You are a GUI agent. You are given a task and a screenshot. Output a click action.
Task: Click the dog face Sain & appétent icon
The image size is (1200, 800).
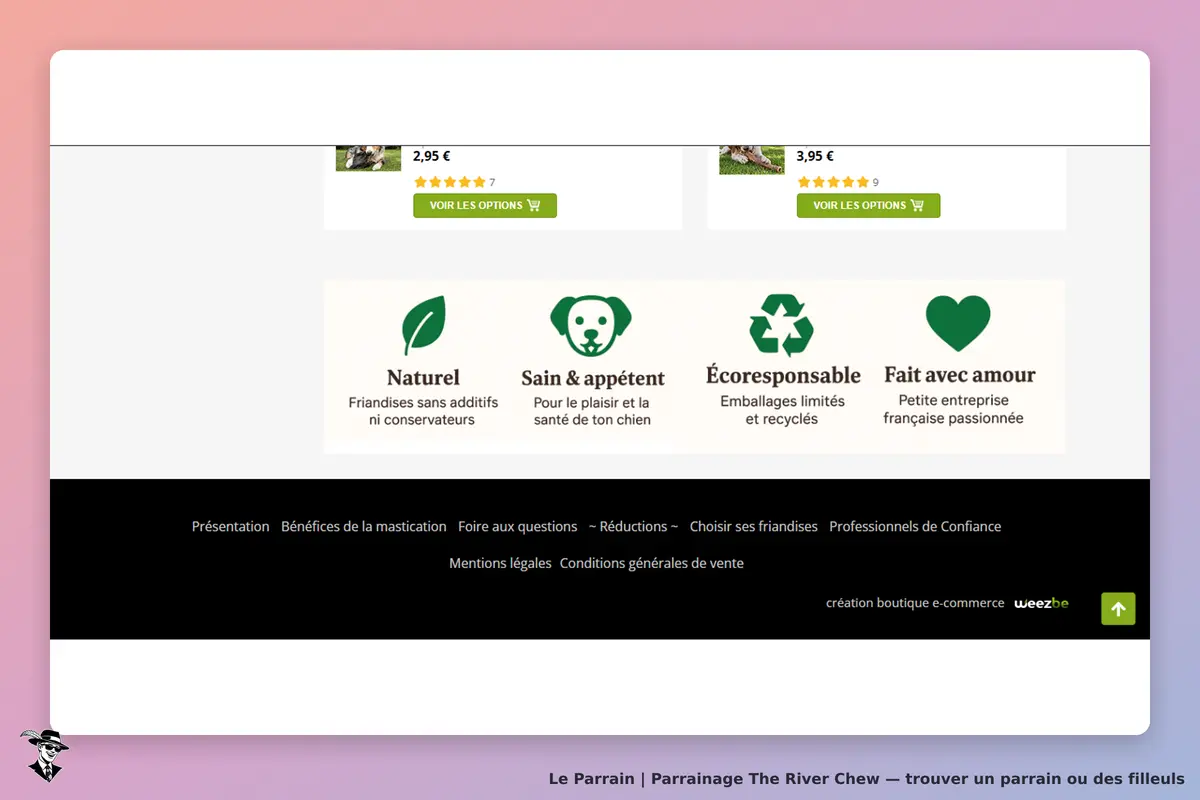591,325
